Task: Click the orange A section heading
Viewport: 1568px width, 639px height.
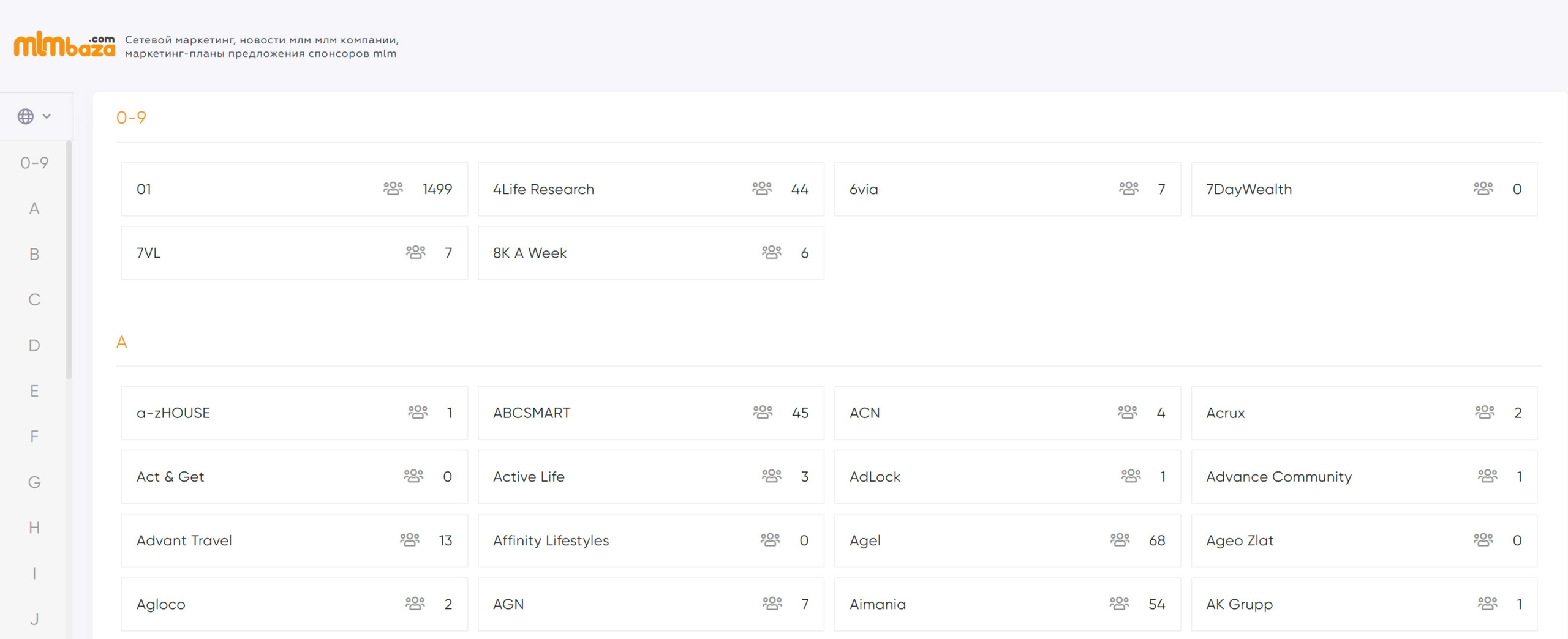Action: pyautogui.click(x=122, y=342)
